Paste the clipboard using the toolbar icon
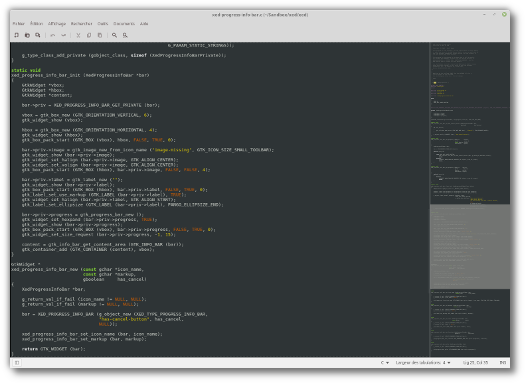Image resolution: width=526 pixels, height=384 pixels. coord(100,35)
